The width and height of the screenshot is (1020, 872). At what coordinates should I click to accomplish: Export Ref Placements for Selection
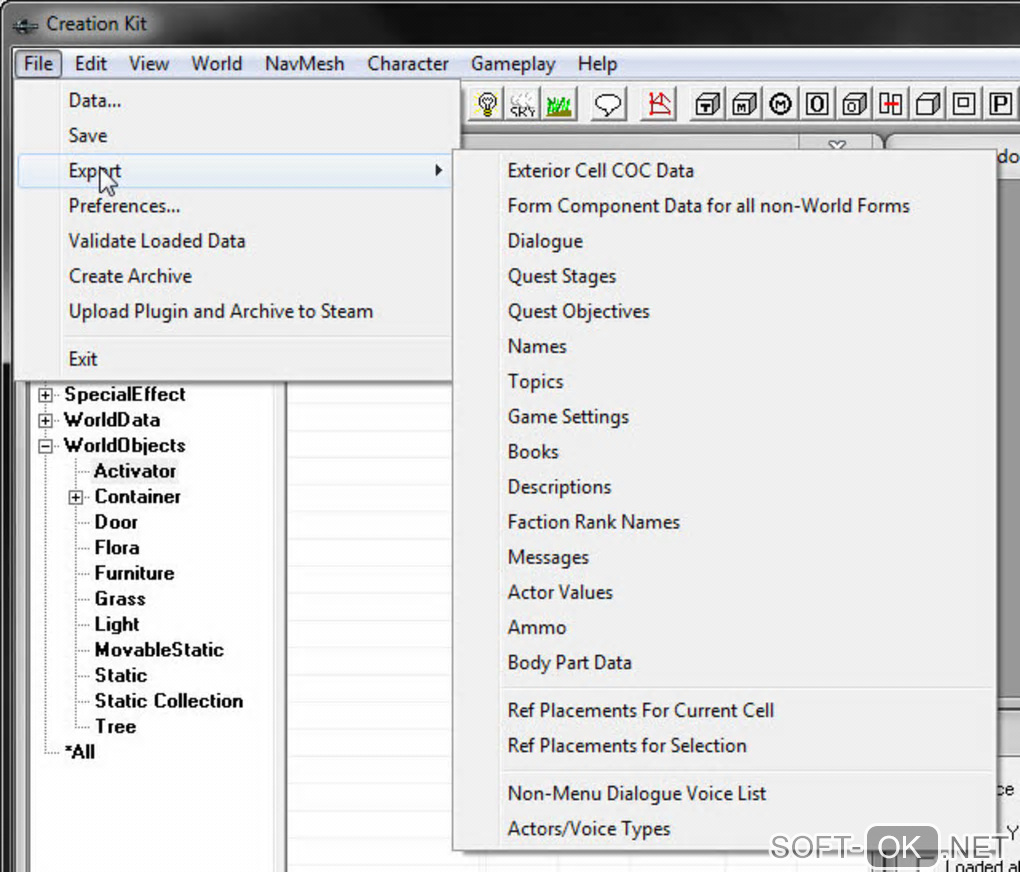coord(725,745)
